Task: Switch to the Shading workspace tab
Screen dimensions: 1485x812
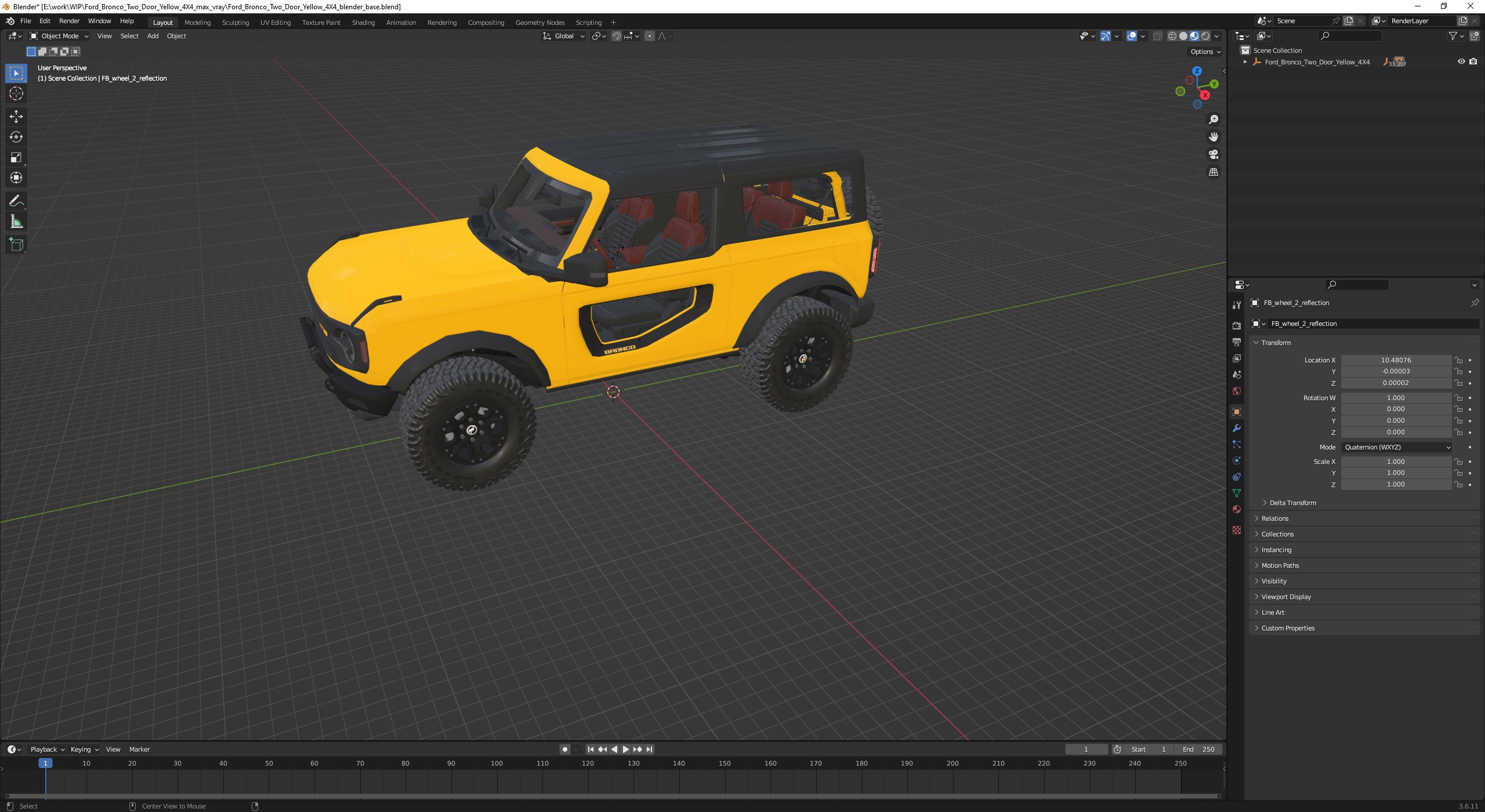Action: [x=363, y=23]
